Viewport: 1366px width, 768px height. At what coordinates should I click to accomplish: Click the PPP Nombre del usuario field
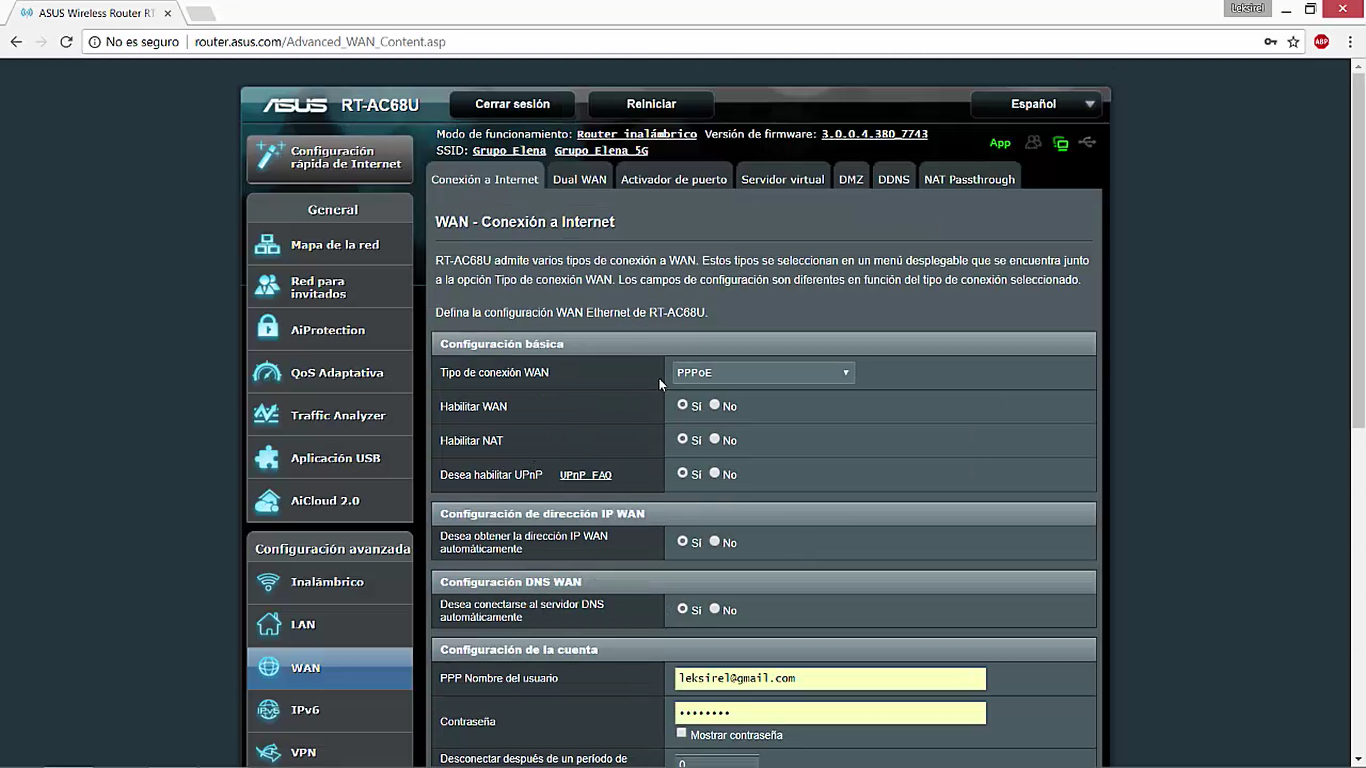coord(830,678)
